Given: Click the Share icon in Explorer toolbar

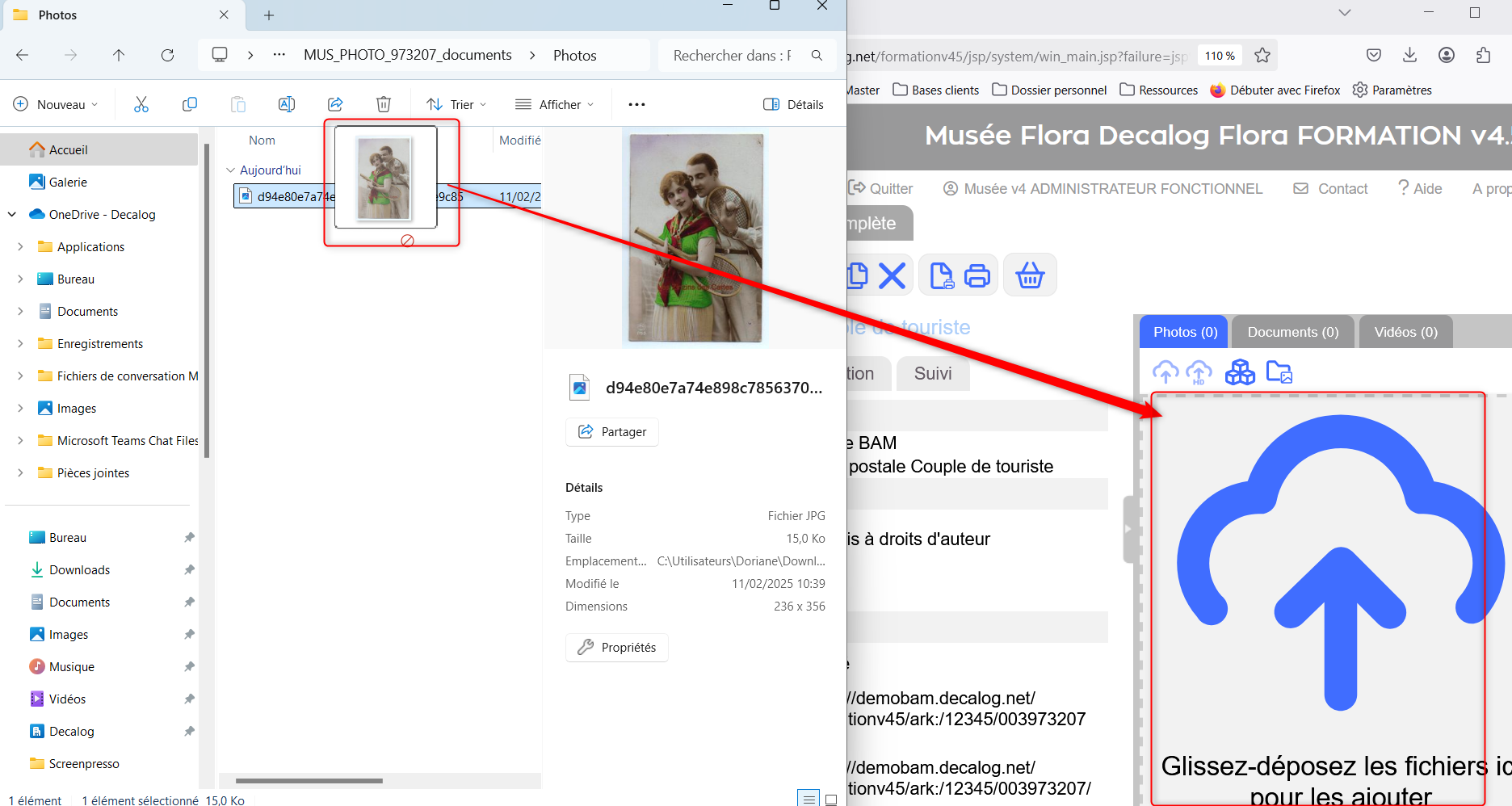Looking at the screenshot, I should [x=335, y=104].
